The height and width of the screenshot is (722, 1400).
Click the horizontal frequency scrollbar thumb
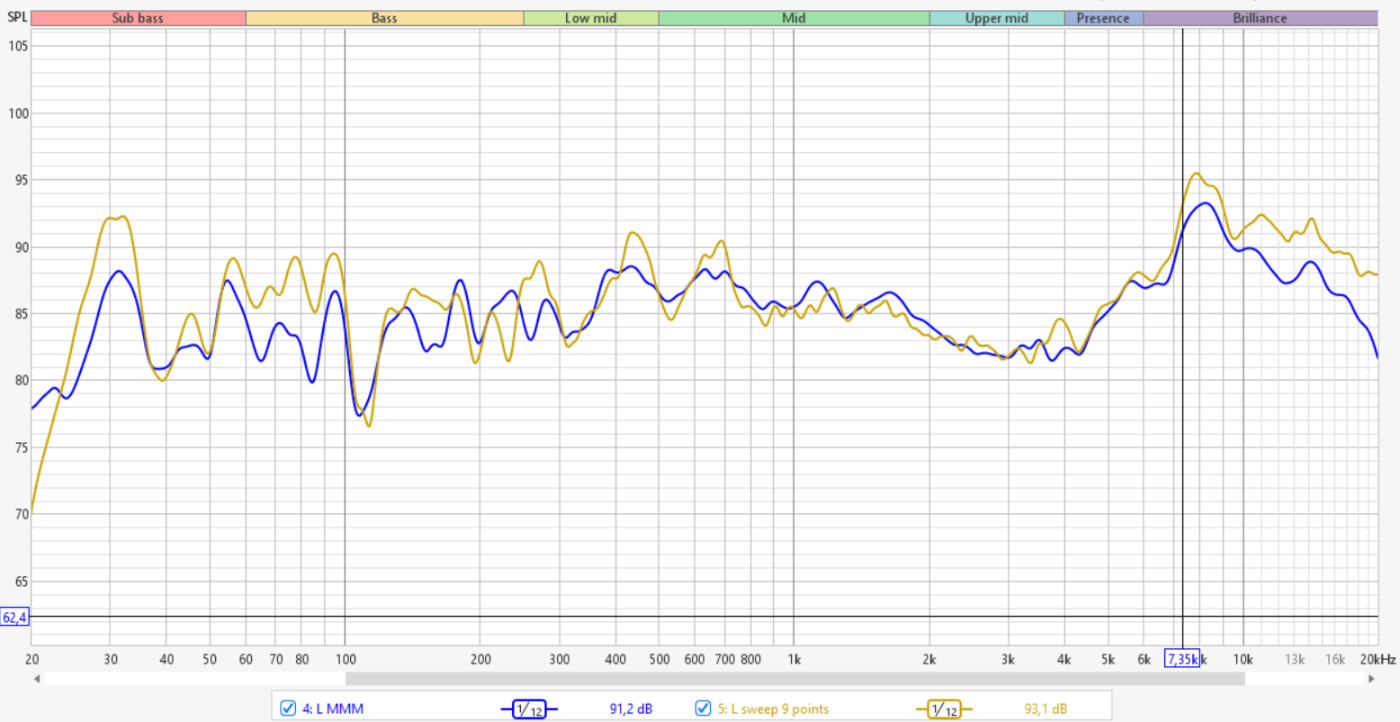click(x=795, y=679)
